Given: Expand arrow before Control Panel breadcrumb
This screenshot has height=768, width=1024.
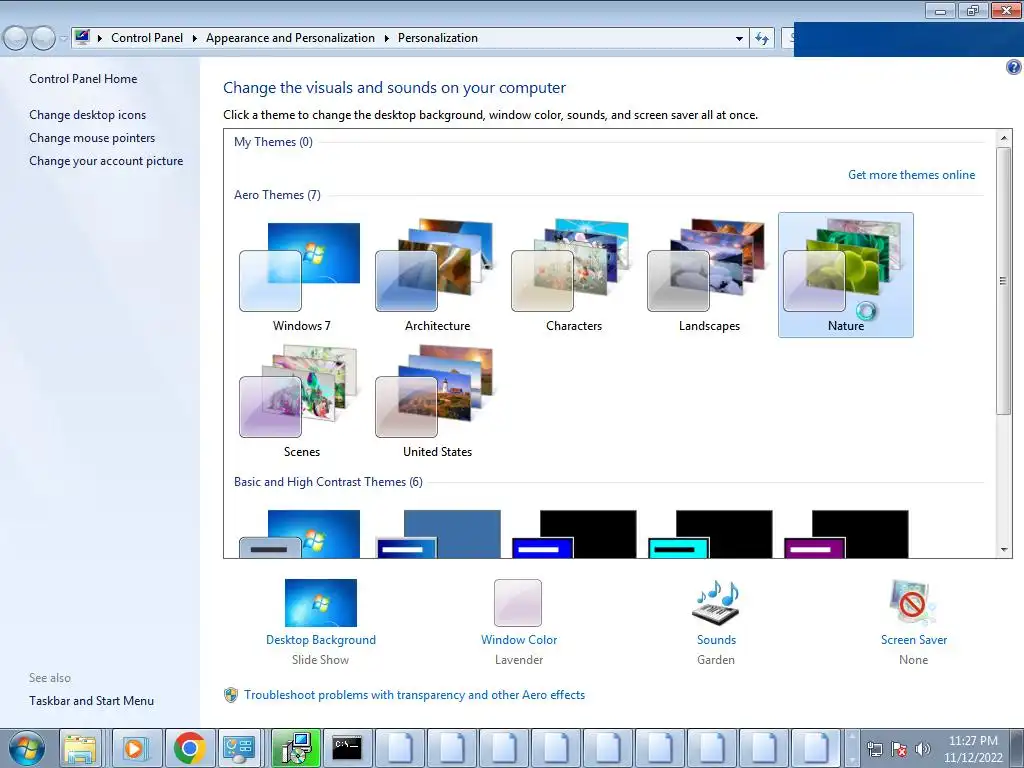Looking at the screenshot, I should (x=100, y=39).
